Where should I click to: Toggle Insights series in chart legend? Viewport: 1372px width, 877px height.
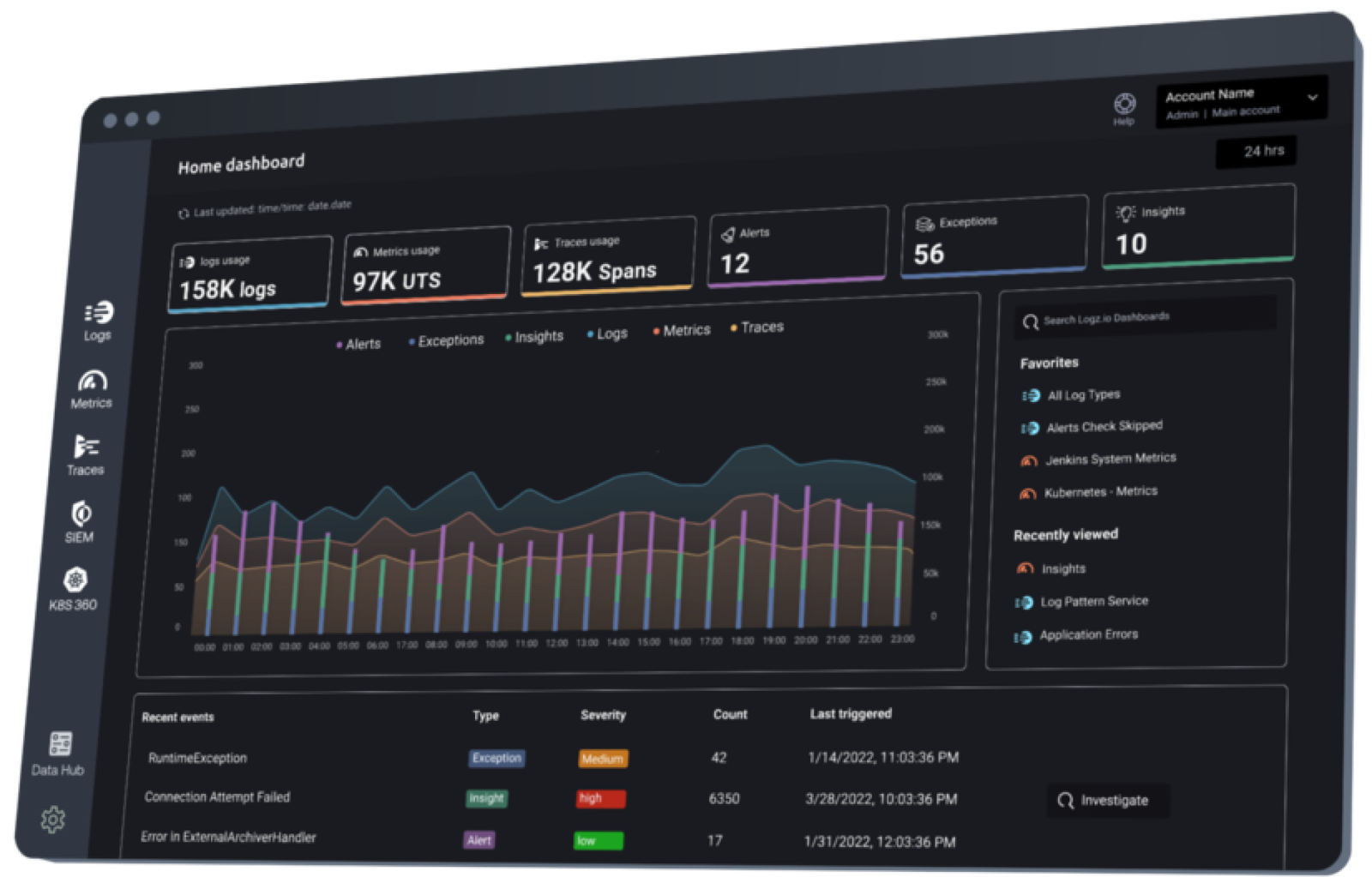click(x=534, y=337)
